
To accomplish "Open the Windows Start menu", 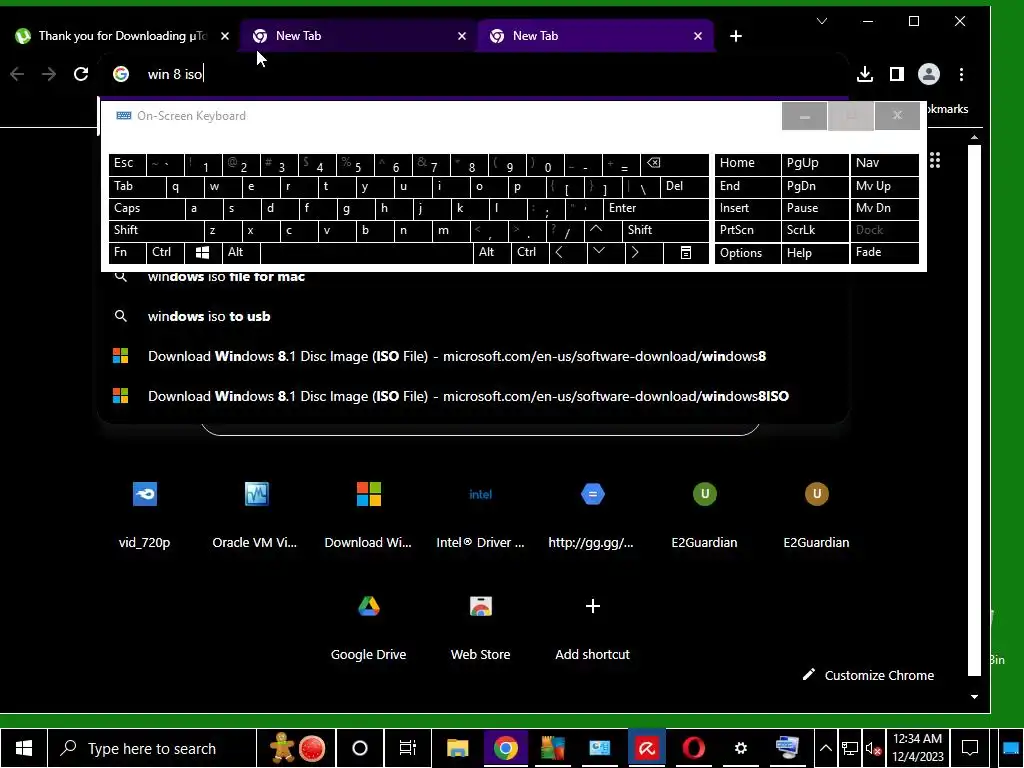I will [x=24, y=748].
